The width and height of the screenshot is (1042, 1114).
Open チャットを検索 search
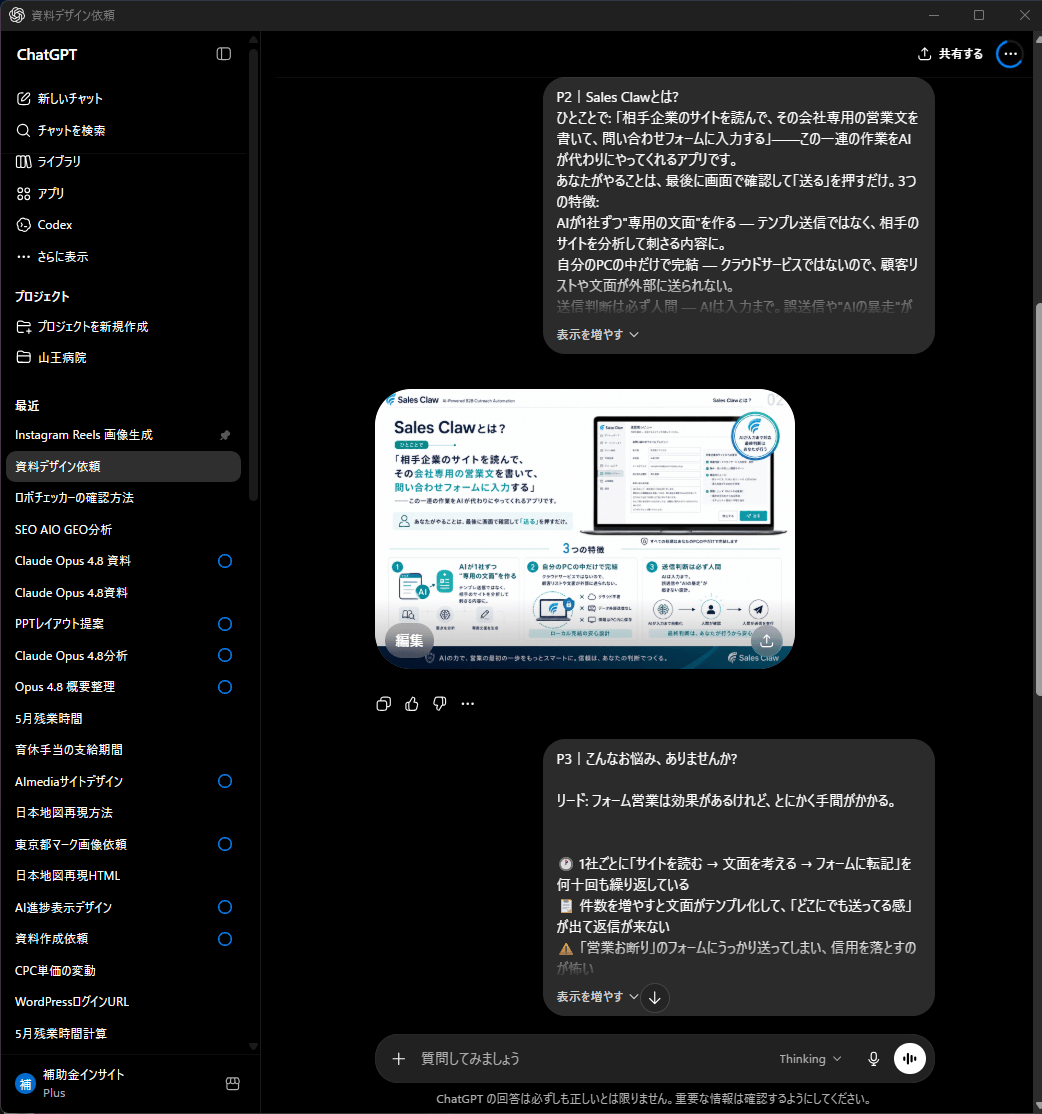click(62, 131)
